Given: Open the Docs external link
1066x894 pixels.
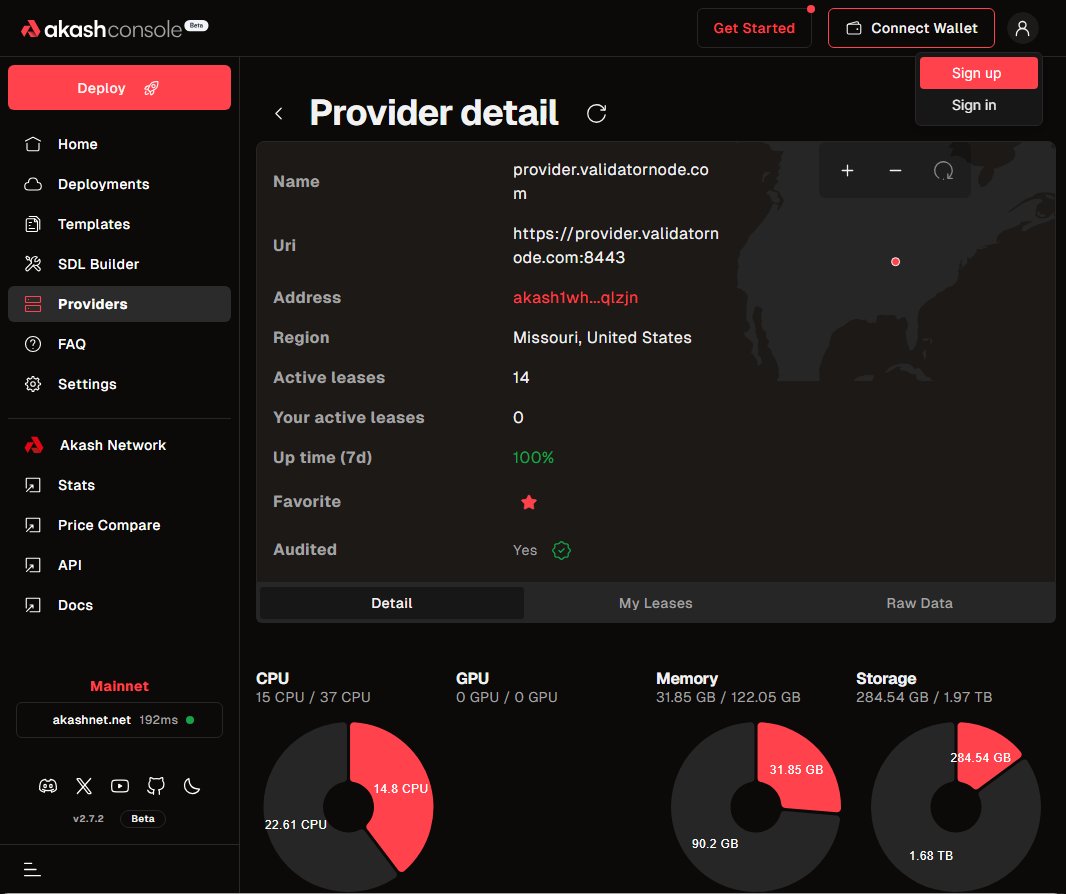Looking at the screenshot, I should (x=120, y=605).
